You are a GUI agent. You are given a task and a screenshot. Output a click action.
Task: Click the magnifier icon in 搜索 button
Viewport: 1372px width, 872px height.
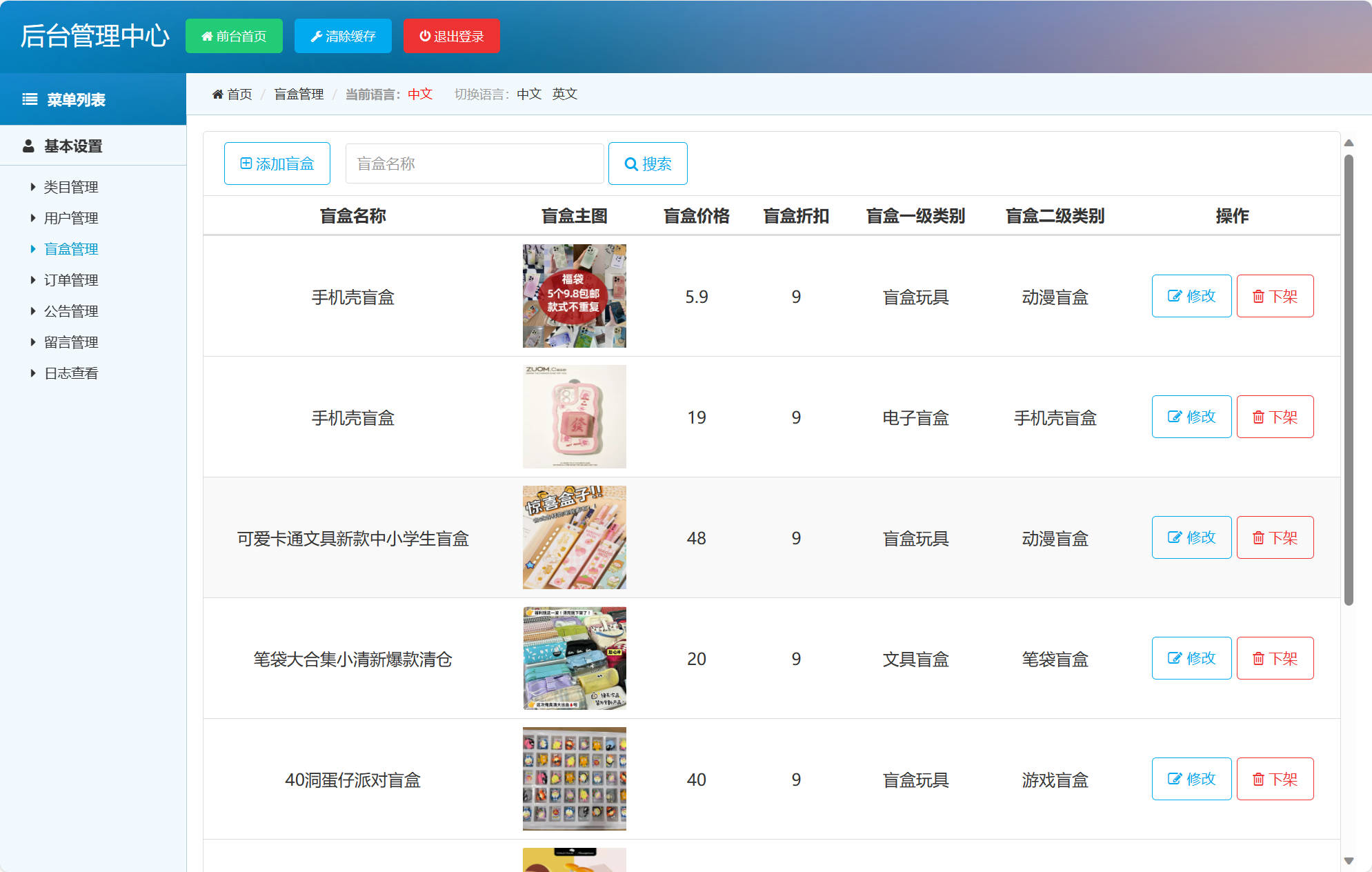[630, 163]
